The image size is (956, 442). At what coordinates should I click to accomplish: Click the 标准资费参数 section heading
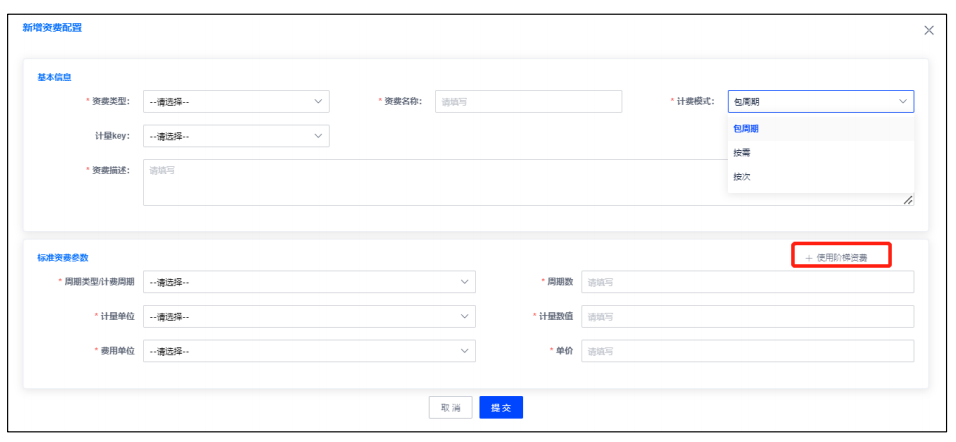(x=63, y=258)
